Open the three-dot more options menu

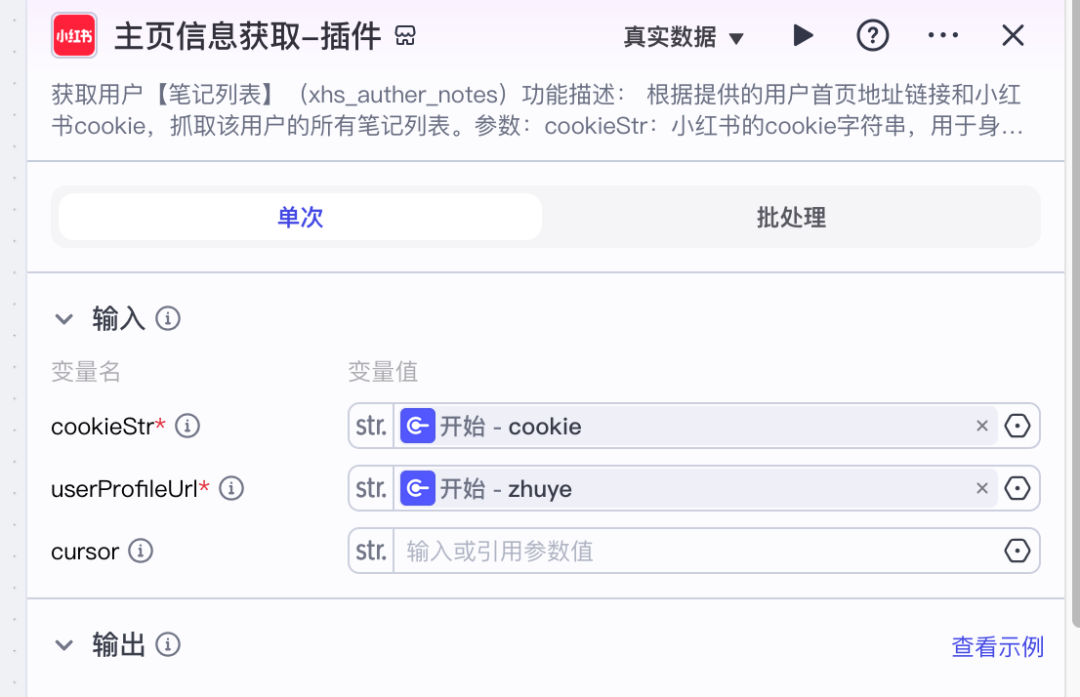pos(943,36)
